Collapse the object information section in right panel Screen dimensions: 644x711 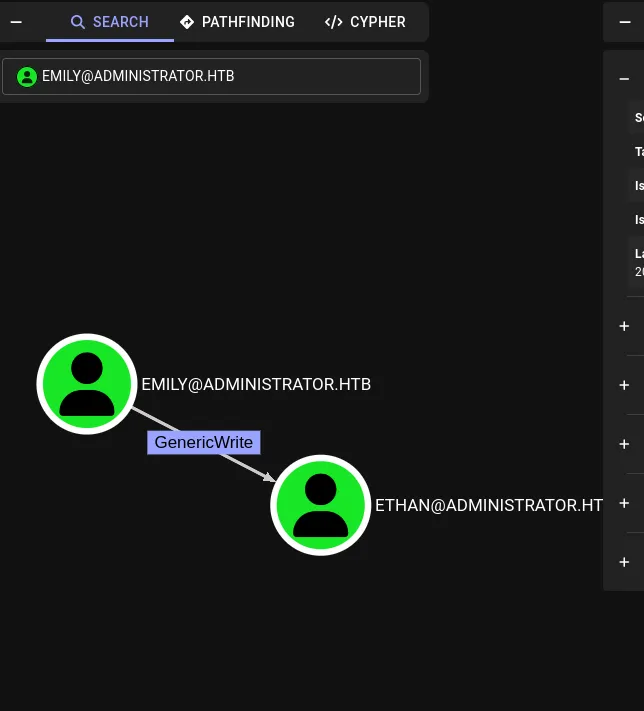coord(624,78)
